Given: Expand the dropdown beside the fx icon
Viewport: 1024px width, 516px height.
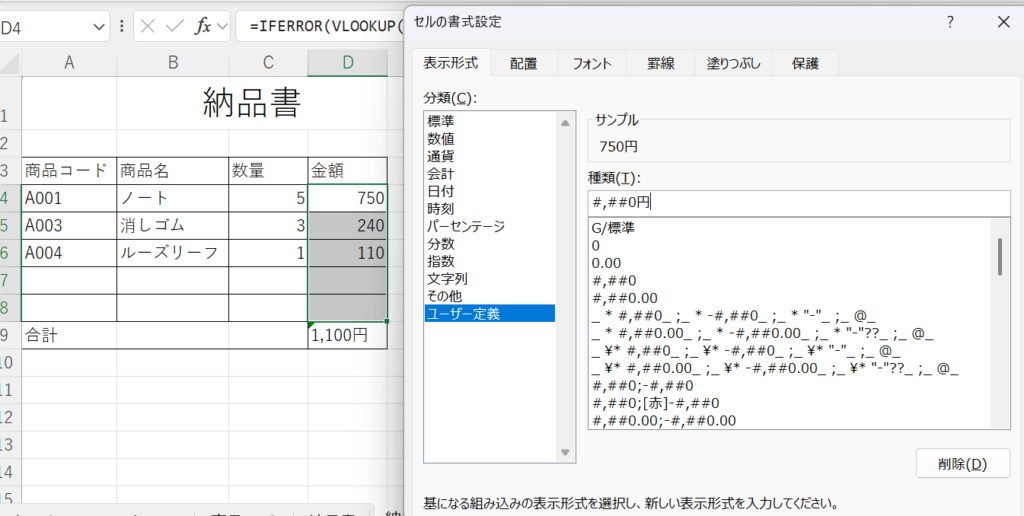Looking at the screenshot, I should 222,27.
